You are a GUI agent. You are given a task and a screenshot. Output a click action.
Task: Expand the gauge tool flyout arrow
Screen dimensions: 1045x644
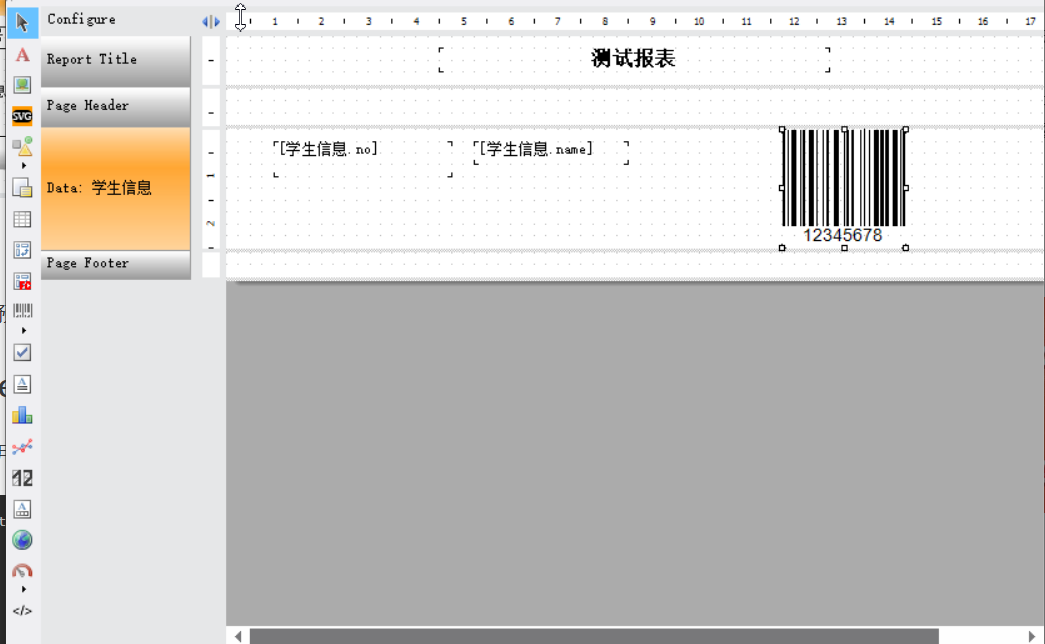(24, 589)
